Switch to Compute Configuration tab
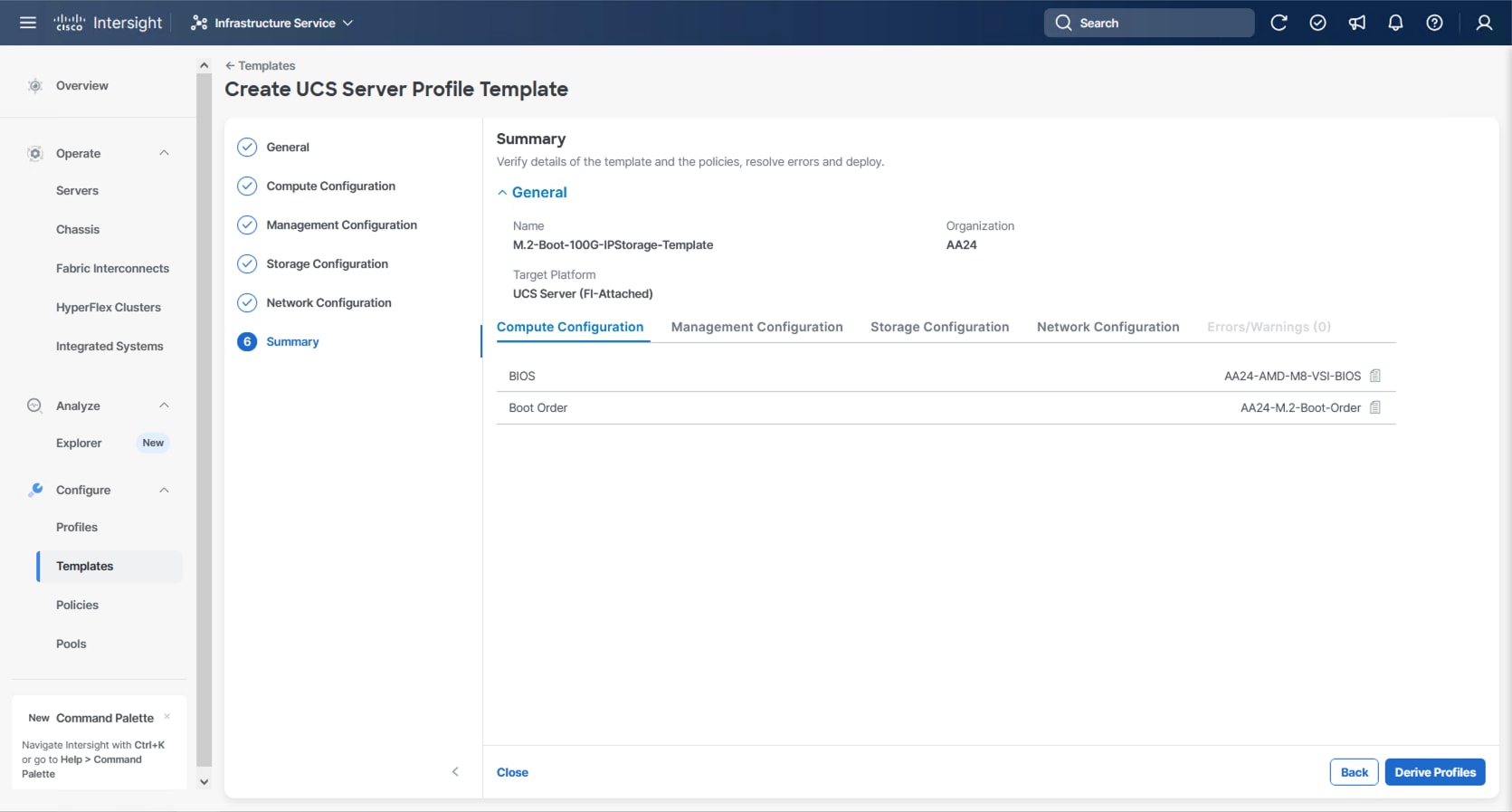The height and width of the screenshot is (812, 1512). 570,327
